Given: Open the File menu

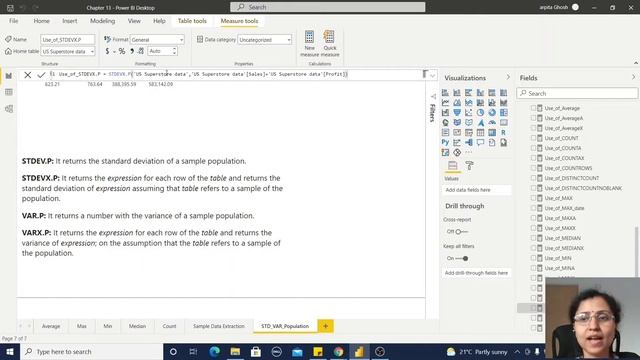Looking at the screenshot, I should 13,21.
